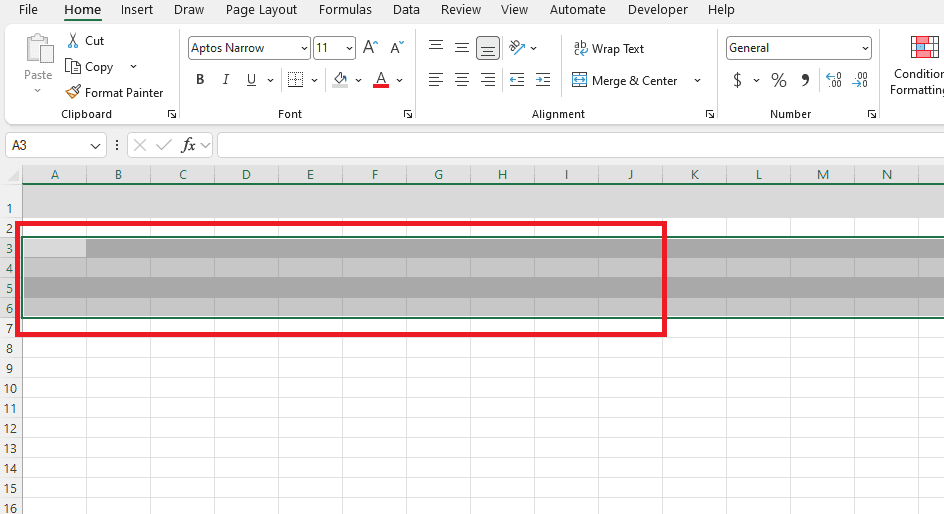Decrease font size
Screen dimensions: 944x514
tap(397, 48)
